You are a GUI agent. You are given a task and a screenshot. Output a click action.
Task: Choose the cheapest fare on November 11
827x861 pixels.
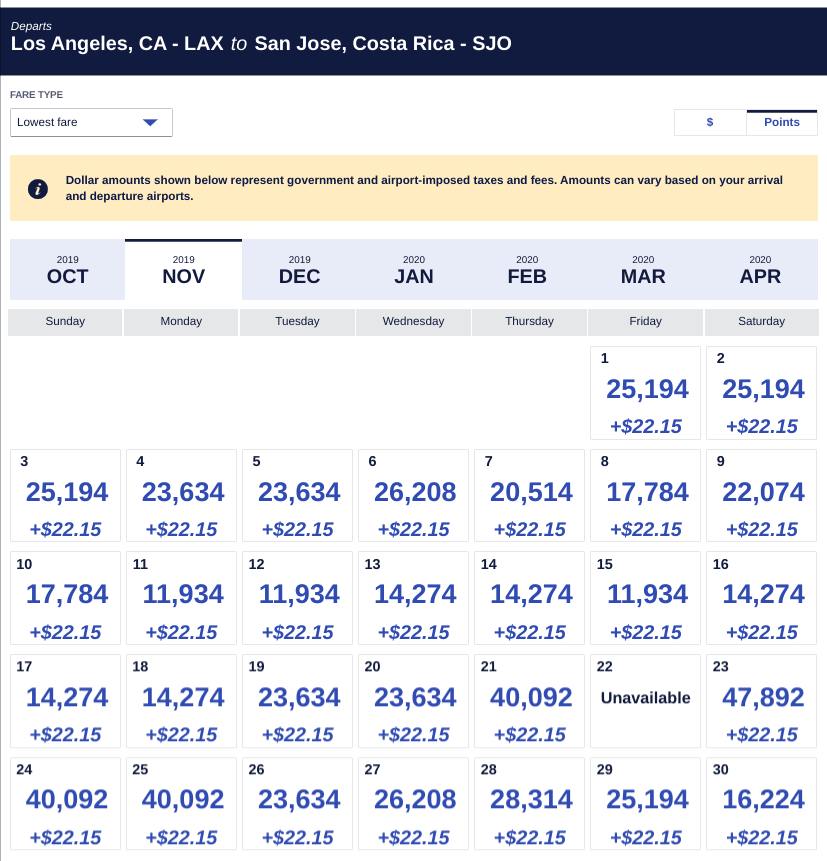[181, 597]
